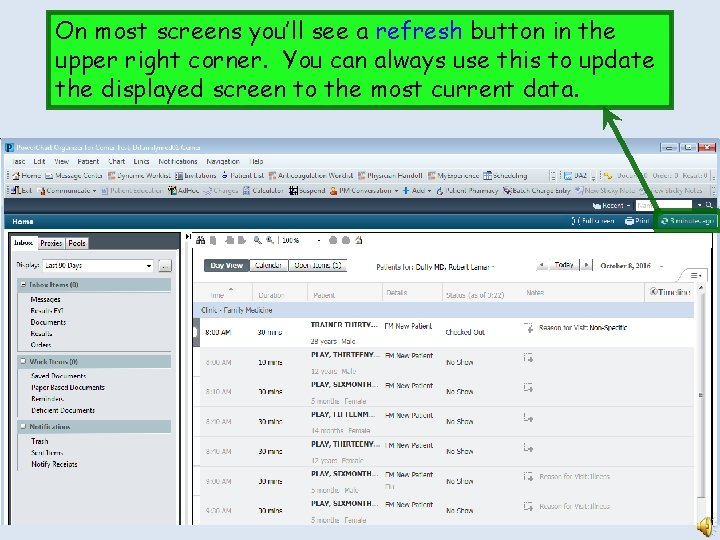Open Message Center

pyautogui.click(x=73, y=175)
